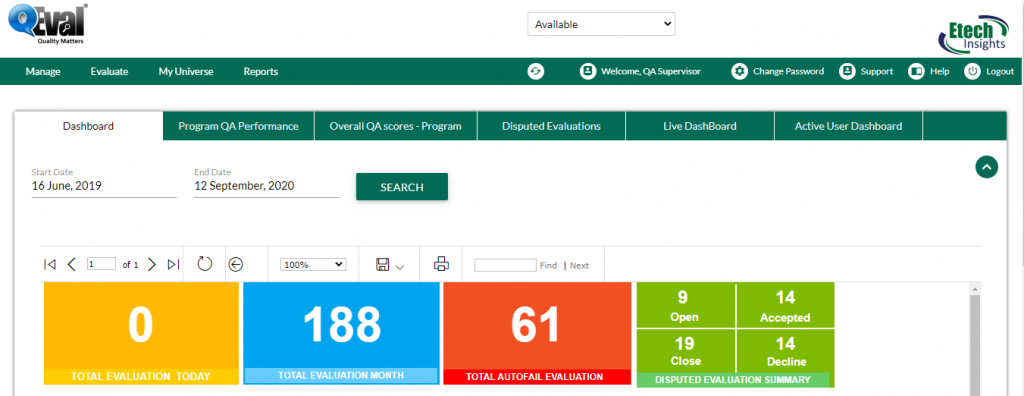Click the Support person icon
Screen dimensions: 1024x396
point(847,71)
